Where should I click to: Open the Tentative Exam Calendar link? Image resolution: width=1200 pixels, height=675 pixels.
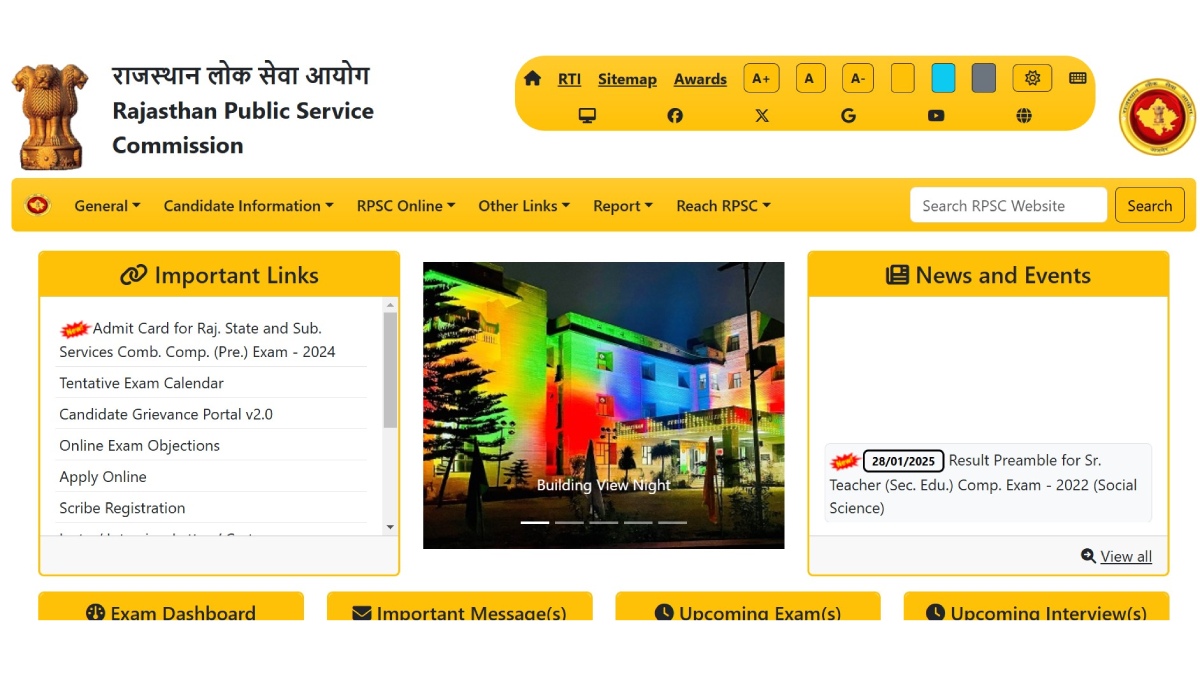[141, 383]
